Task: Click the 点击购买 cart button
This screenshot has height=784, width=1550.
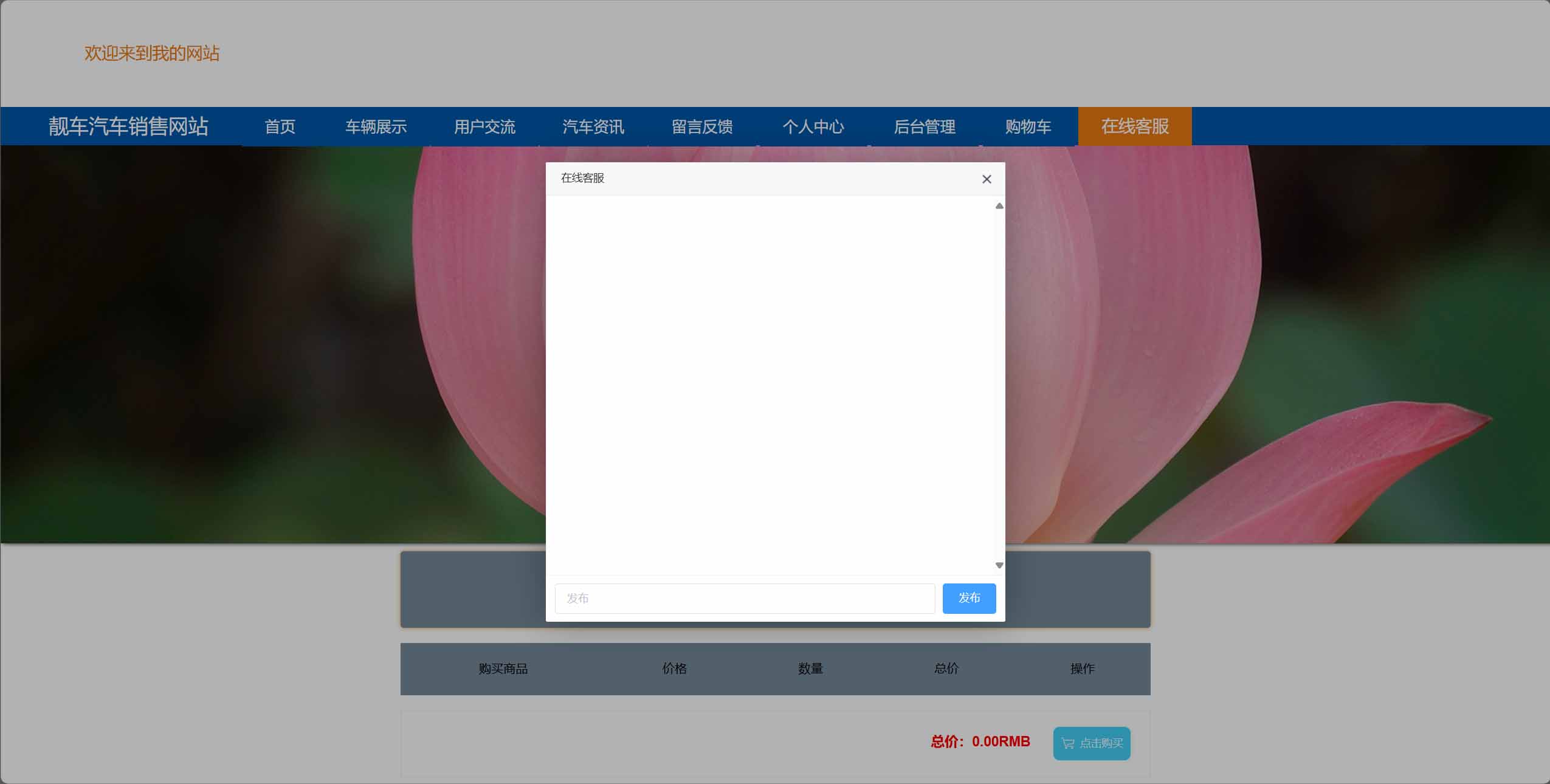Action: (1092, 743)
